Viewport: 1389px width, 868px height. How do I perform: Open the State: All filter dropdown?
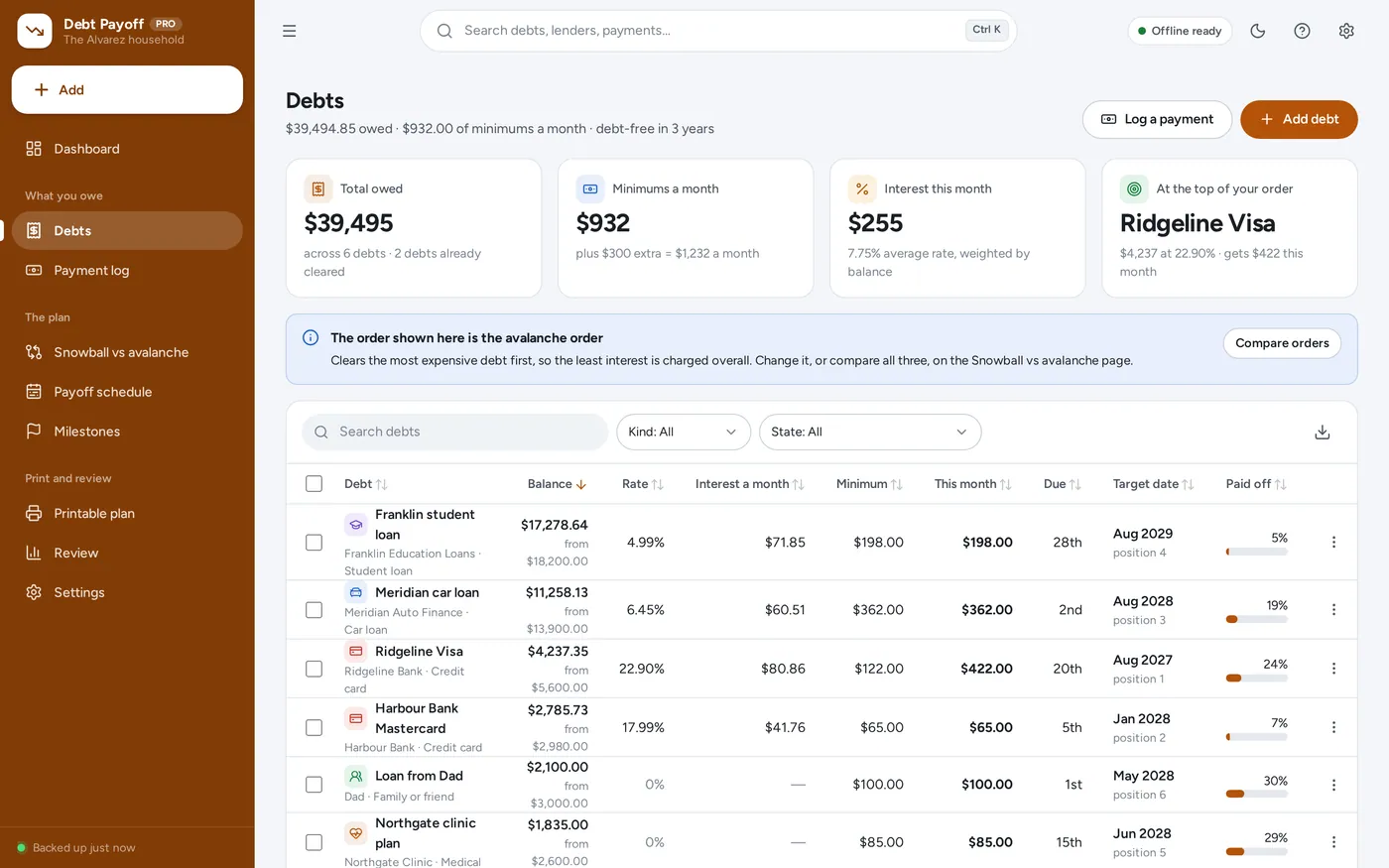[870, 432]
